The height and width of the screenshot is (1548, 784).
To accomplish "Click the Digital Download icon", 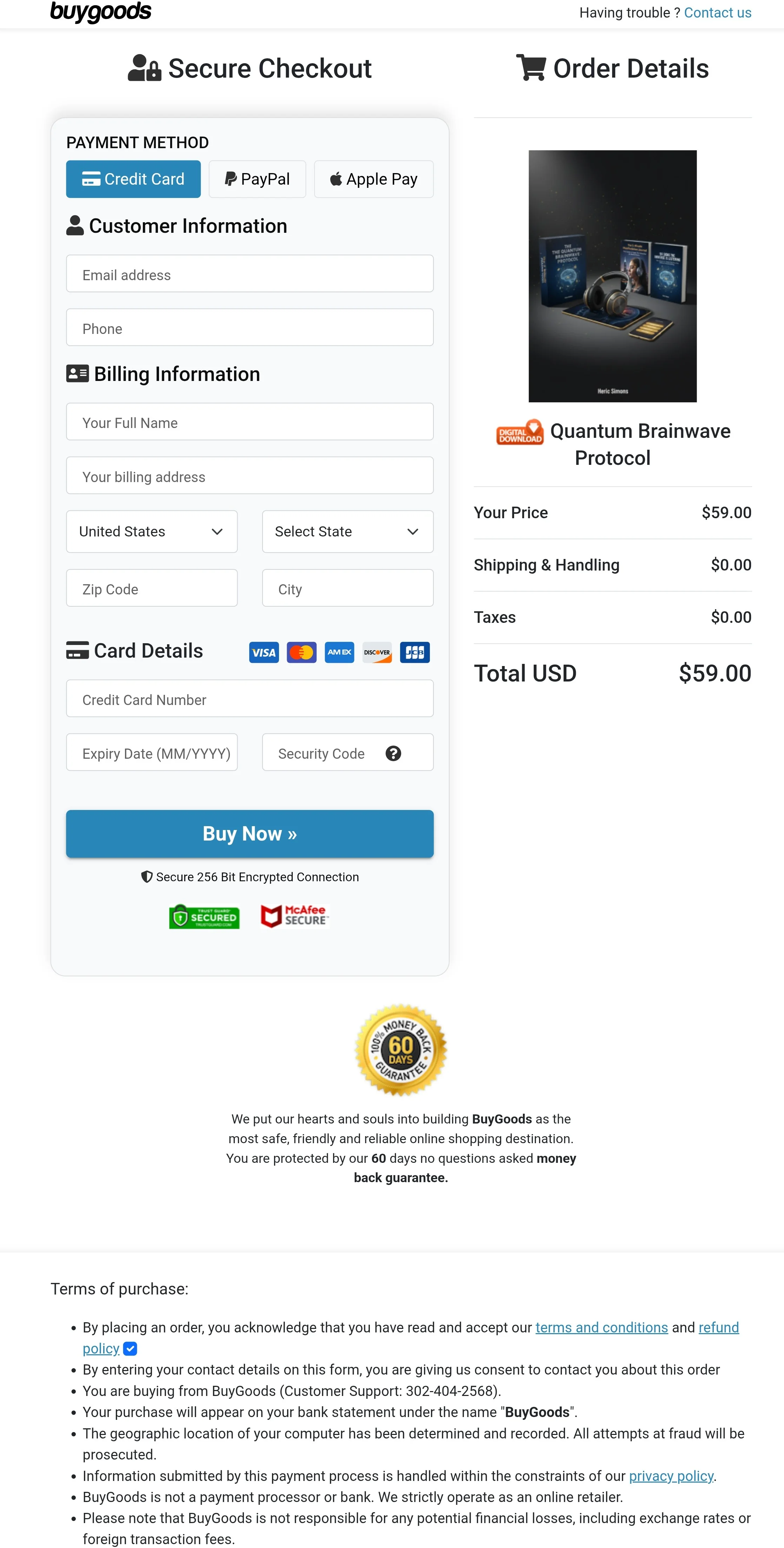I will [519, 432].
